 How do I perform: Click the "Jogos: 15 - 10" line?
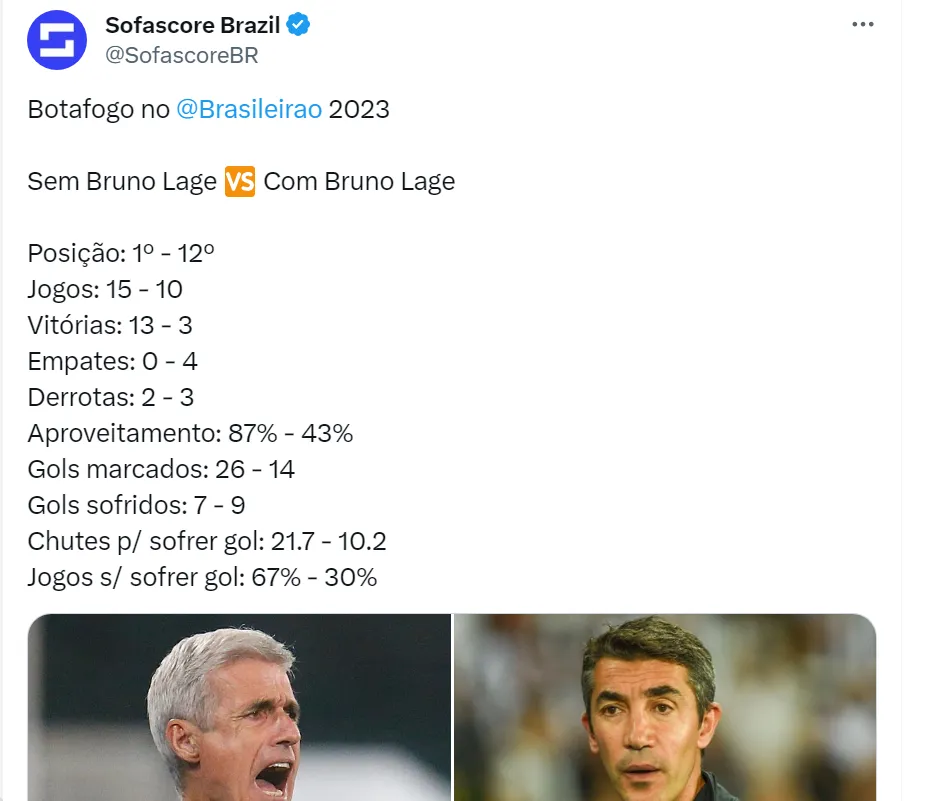click(x=105, y=290)
